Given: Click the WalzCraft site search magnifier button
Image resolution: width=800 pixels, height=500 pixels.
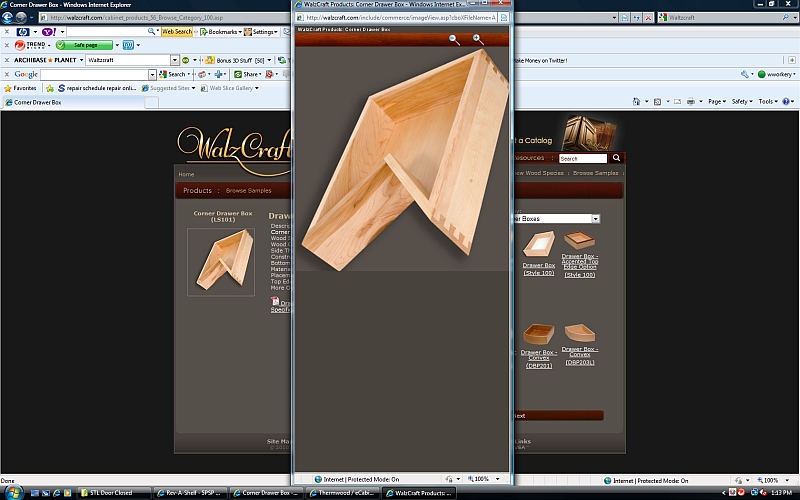Looking at the screenshot, I should coord(616,158).
